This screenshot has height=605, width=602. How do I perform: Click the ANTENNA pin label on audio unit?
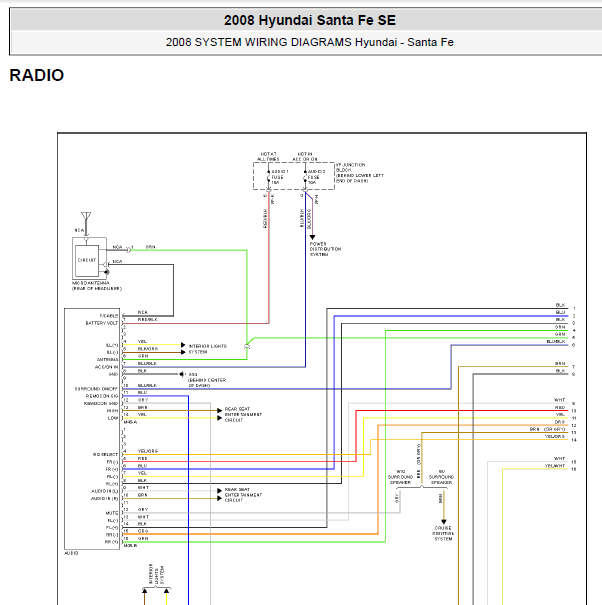[x=107, y=360]
